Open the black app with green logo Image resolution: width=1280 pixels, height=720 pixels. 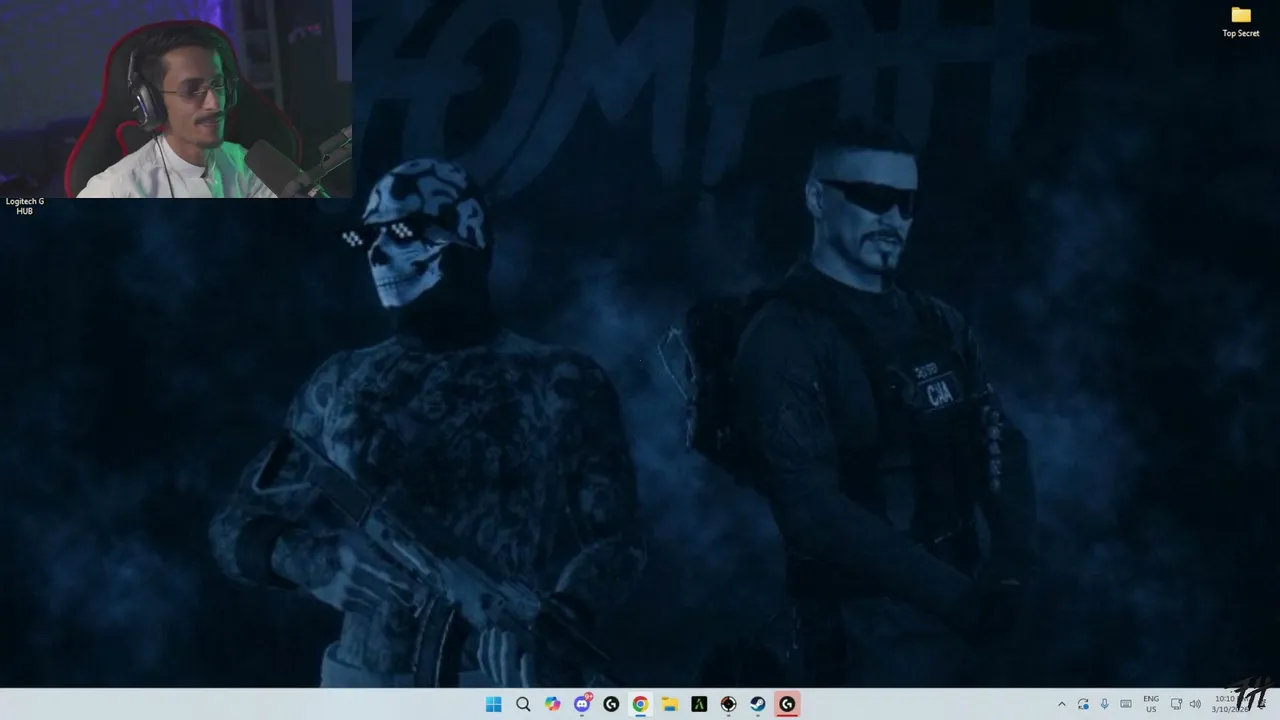point(699,704)
